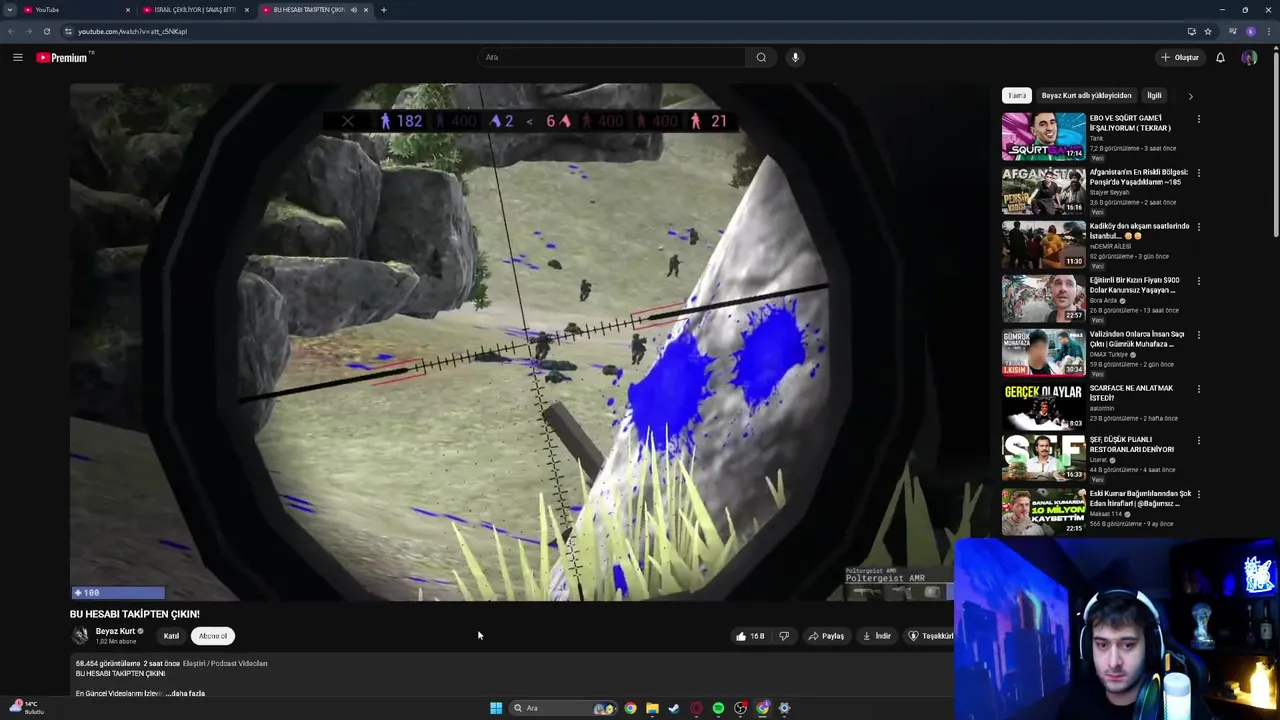View site information icon in address bar
Viewport: 1280px width, 720px height.
click(68, 31)
